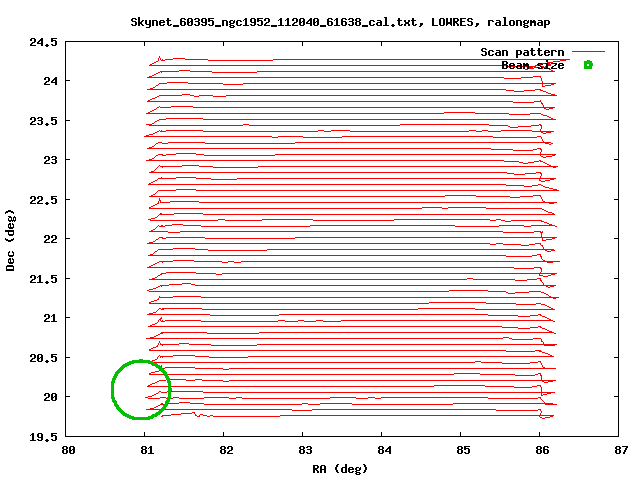Click the x-axis tick label 82
The image size is (640, 480).
(226, 450)
